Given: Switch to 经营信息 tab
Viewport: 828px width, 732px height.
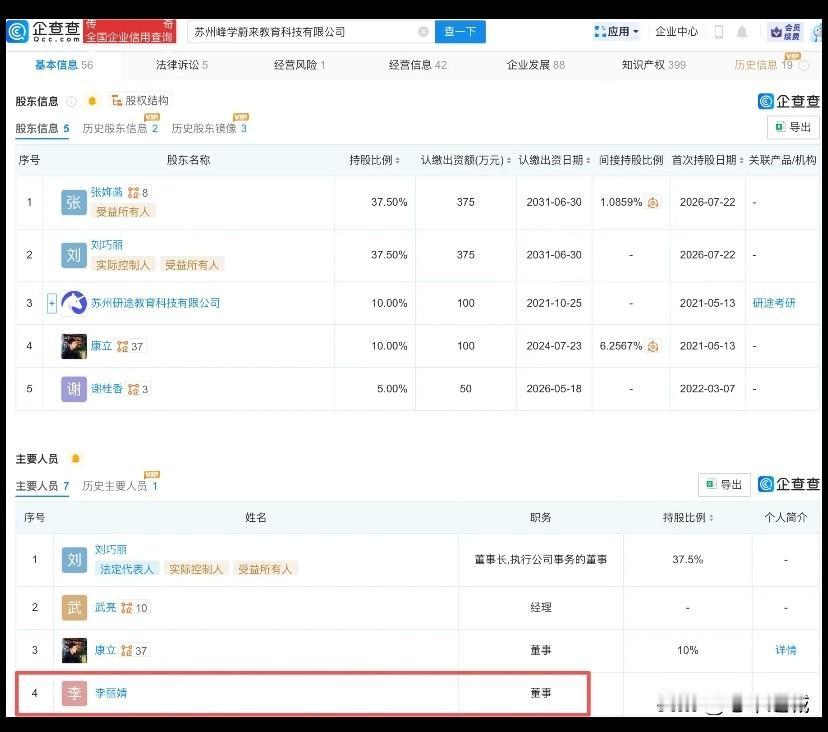Looking at the screenshot, I should [x=418, y=65].
